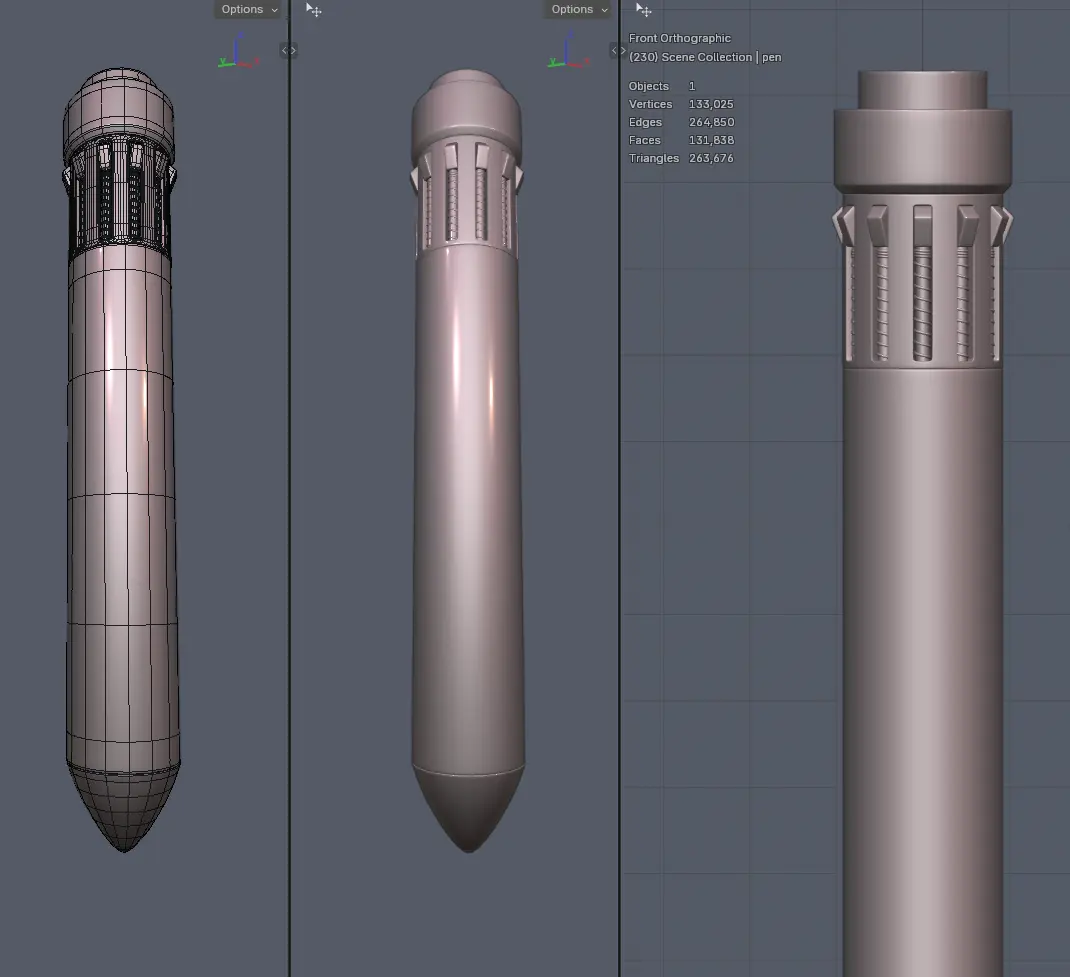The width and height of the screenshot is (1070, 977).
Task: Click the red X axis on the shaded viewport gizmo
Action: click(x=586, y=62)
